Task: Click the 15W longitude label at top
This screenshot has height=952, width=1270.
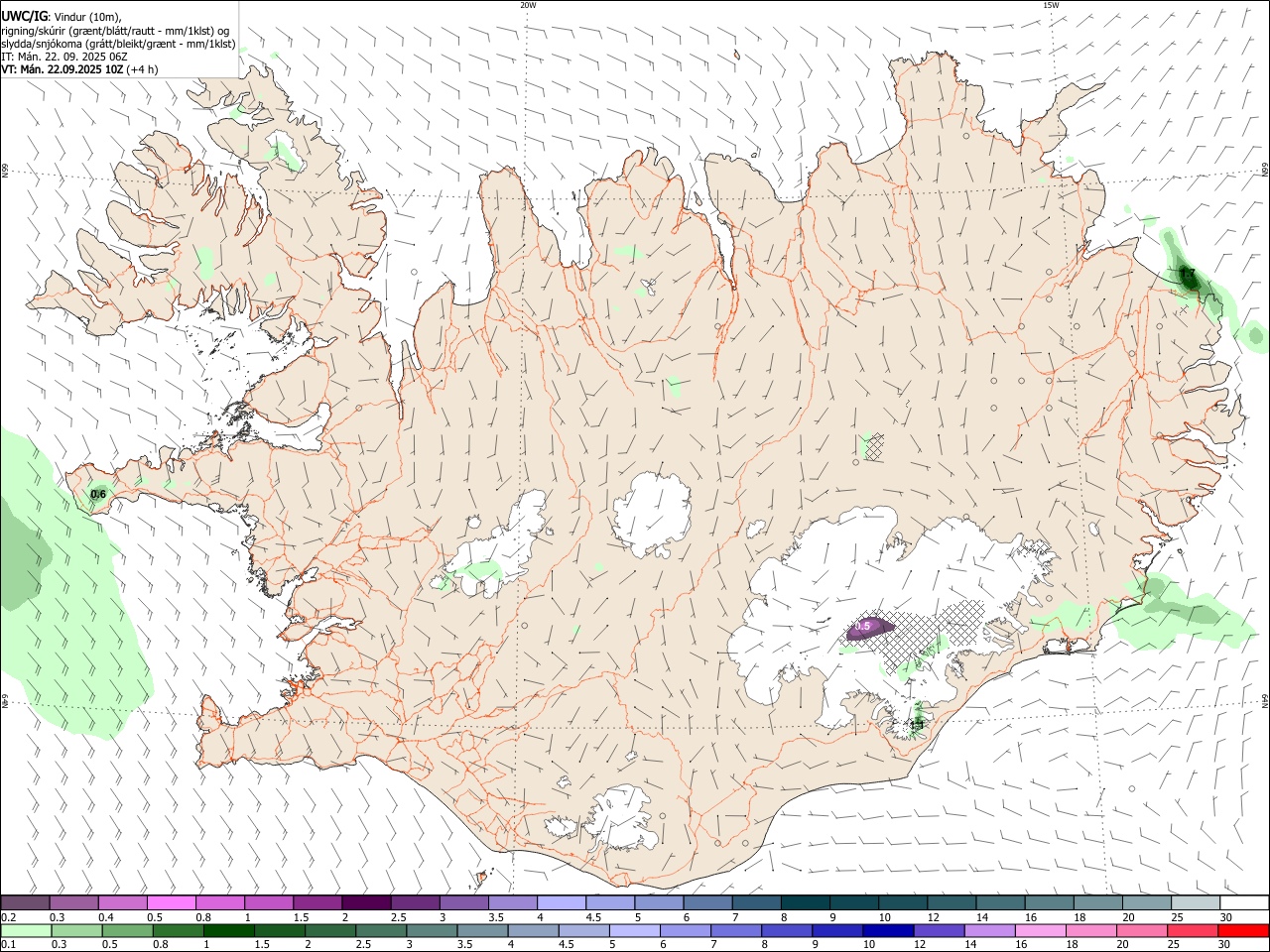Action: (1051, 5)
